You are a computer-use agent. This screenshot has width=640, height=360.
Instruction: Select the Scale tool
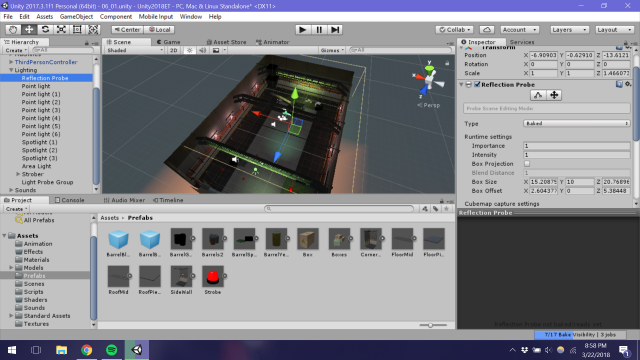(61, 29)
